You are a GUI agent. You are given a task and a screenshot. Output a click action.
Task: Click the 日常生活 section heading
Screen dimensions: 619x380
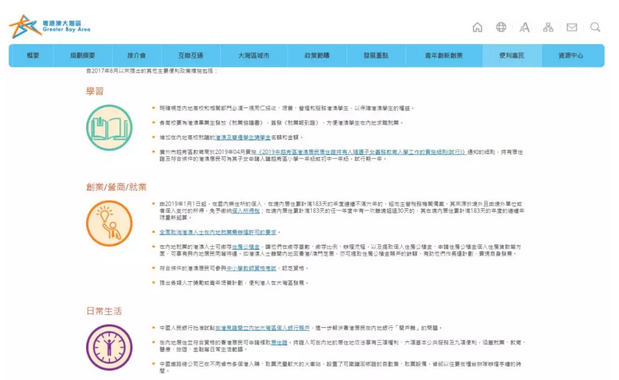(104, 311)
